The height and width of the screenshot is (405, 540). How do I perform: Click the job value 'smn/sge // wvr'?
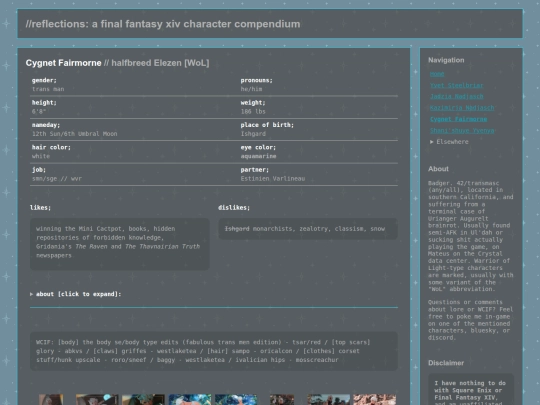(x=57, y=179)
